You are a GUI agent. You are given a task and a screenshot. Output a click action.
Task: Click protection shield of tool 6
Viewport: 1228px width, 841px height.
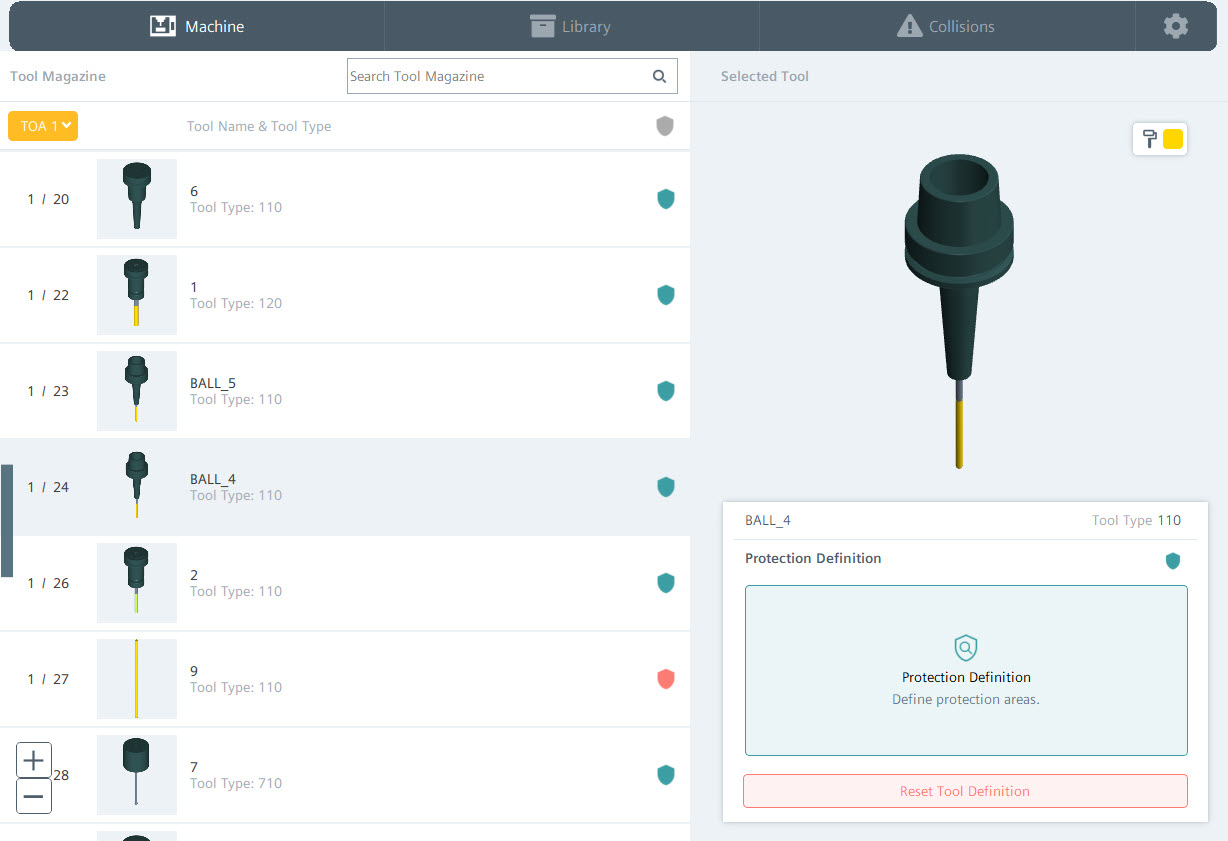point(666,199)
